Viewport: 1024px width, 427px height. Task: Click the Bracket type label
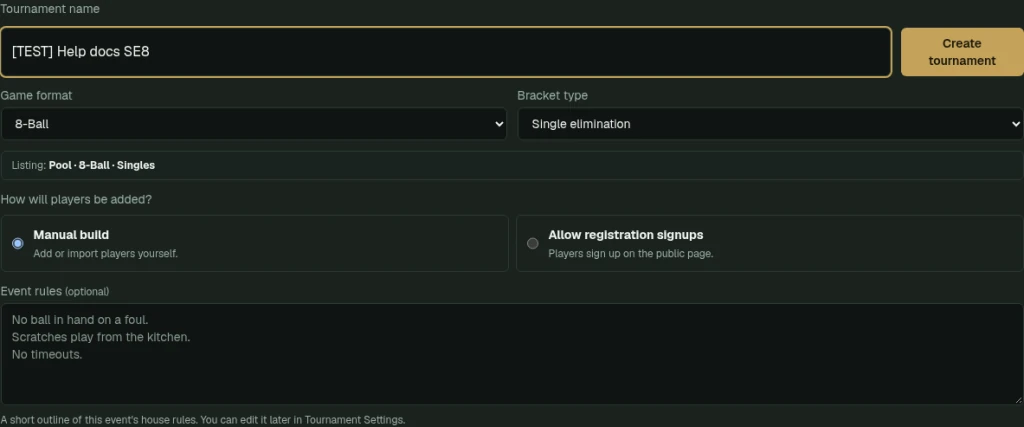[x=552, y=95]
